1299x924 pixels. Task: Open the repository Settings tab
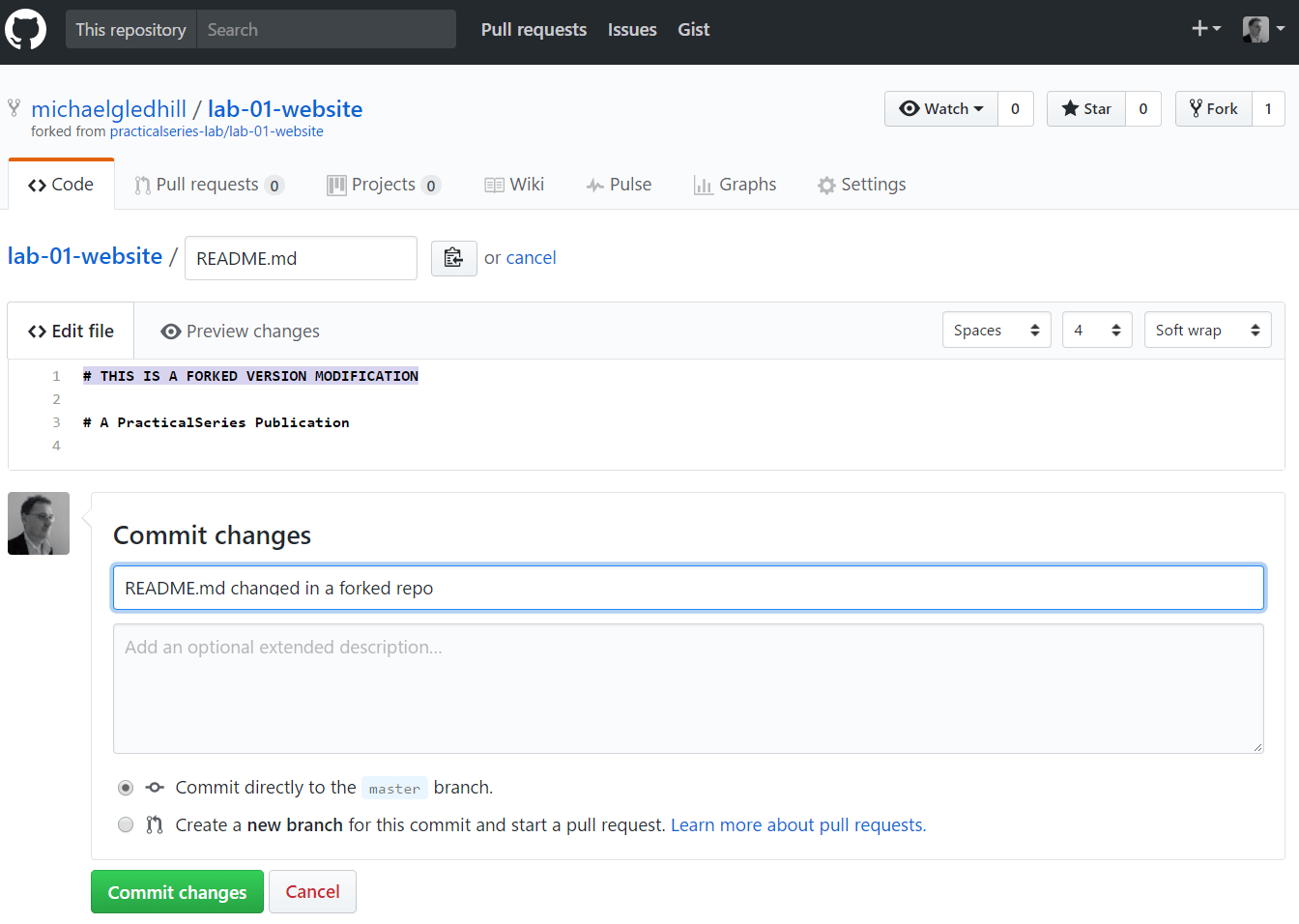(861, 185)
